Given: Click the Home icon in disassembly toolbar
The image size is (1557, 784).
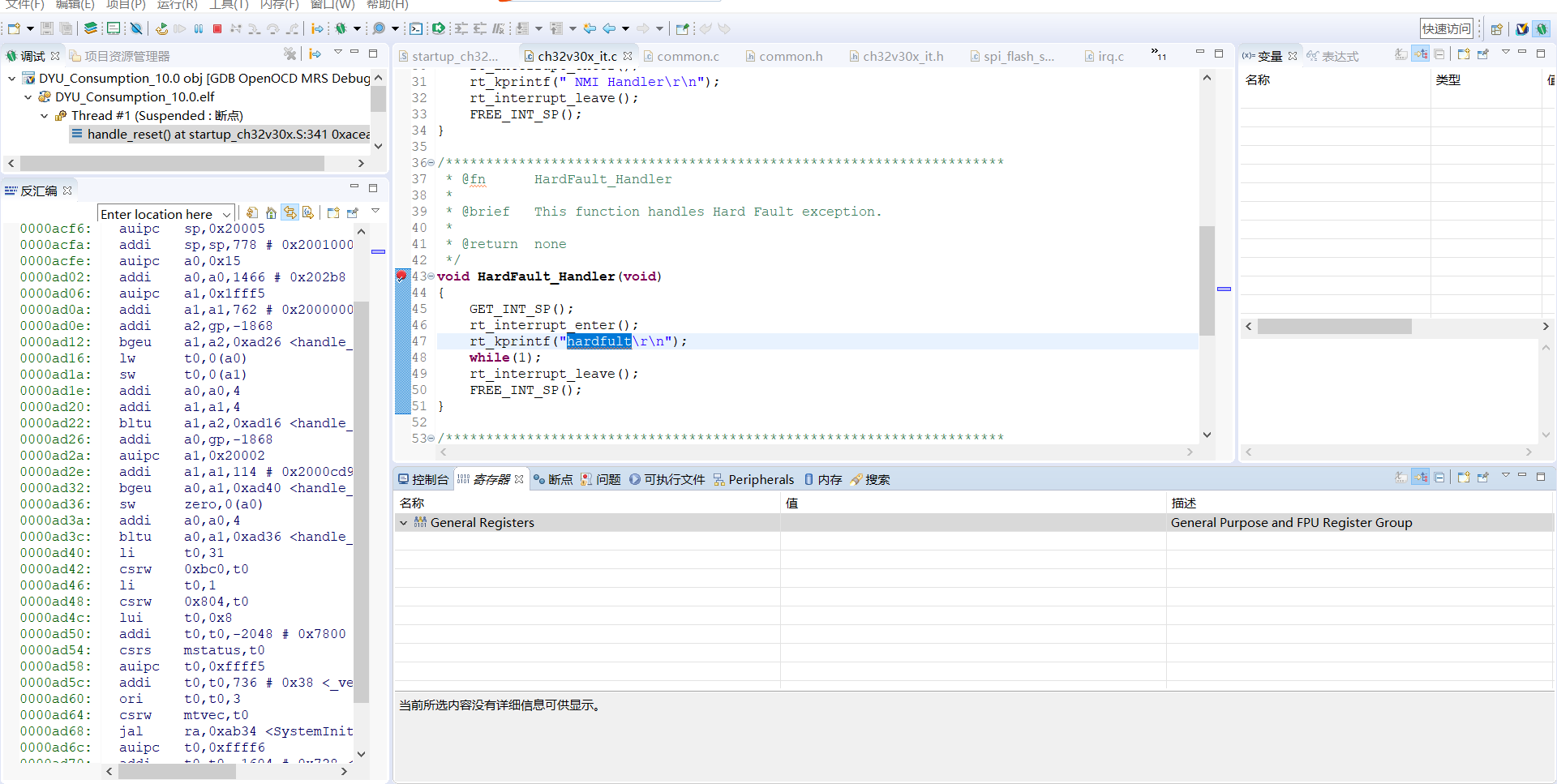Looking at the screenshot, I should tap(271, 213).
